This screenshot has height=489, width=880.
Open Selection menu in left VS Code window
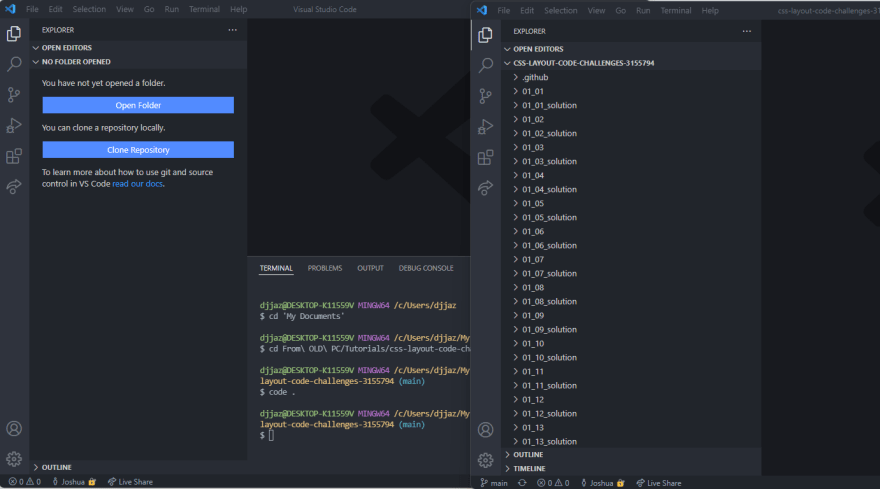89,10
